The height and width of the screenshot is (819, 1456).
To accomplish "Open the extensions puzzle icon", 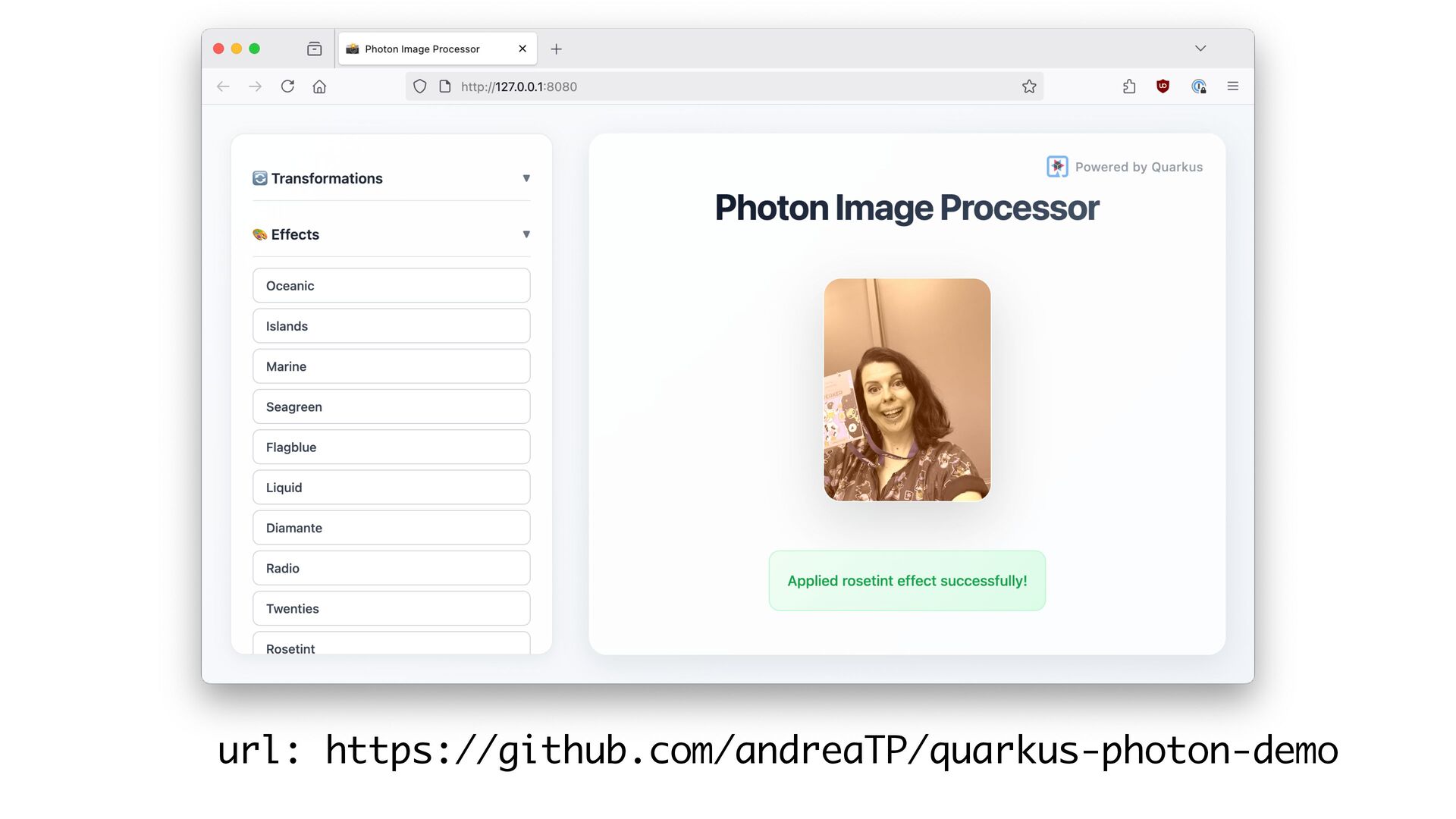I will [x=1129, y=86].
